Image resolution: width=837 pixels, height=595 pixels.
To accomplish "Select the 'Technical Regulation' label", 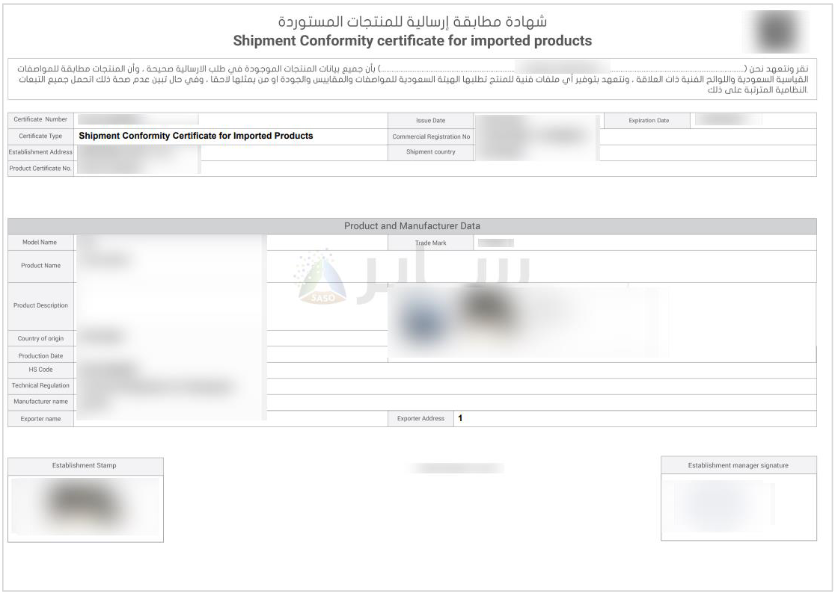I will point(41,386).
